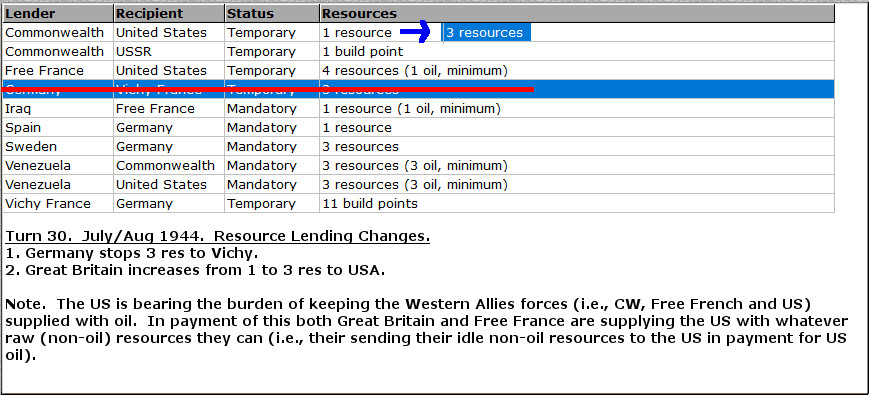The height and width of the screenshot is (395, 869).
Task: Click Mandatory status in Venezuela–Commonwealth row
Action: tap(272, 166)
